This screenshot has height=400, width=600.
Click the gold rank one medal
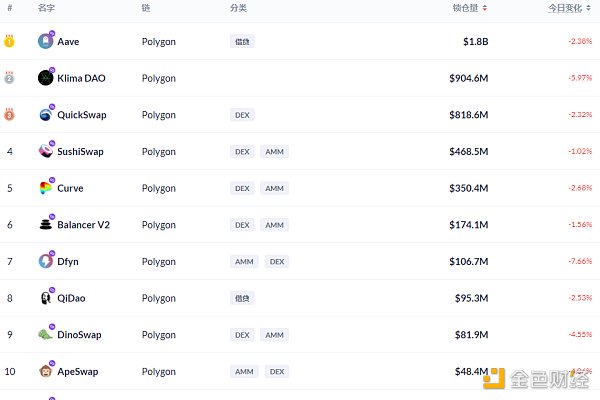point(9,41)
